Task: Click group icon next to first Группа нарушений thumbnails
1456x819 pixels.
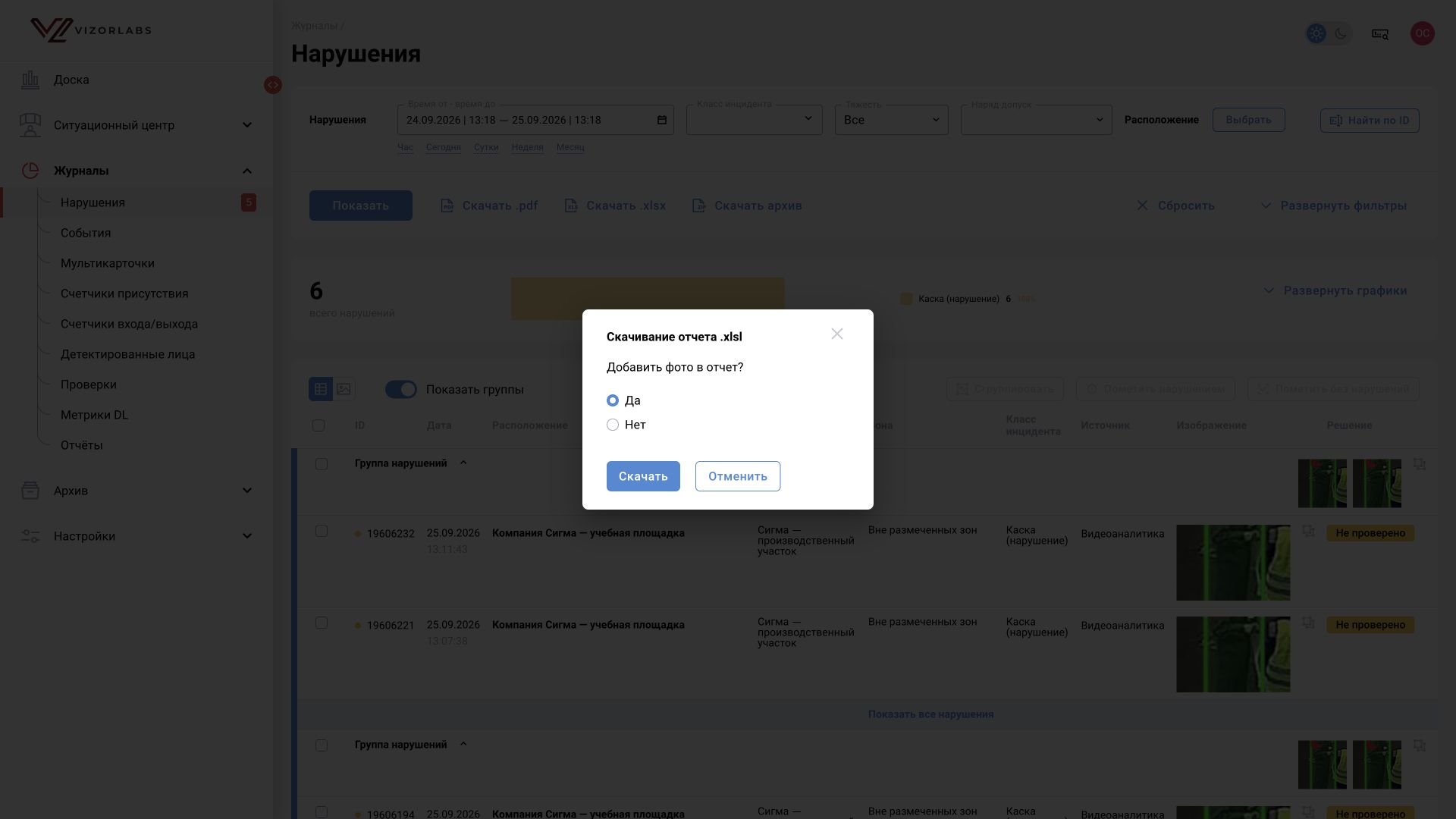Action: (x=1420, y=464)
